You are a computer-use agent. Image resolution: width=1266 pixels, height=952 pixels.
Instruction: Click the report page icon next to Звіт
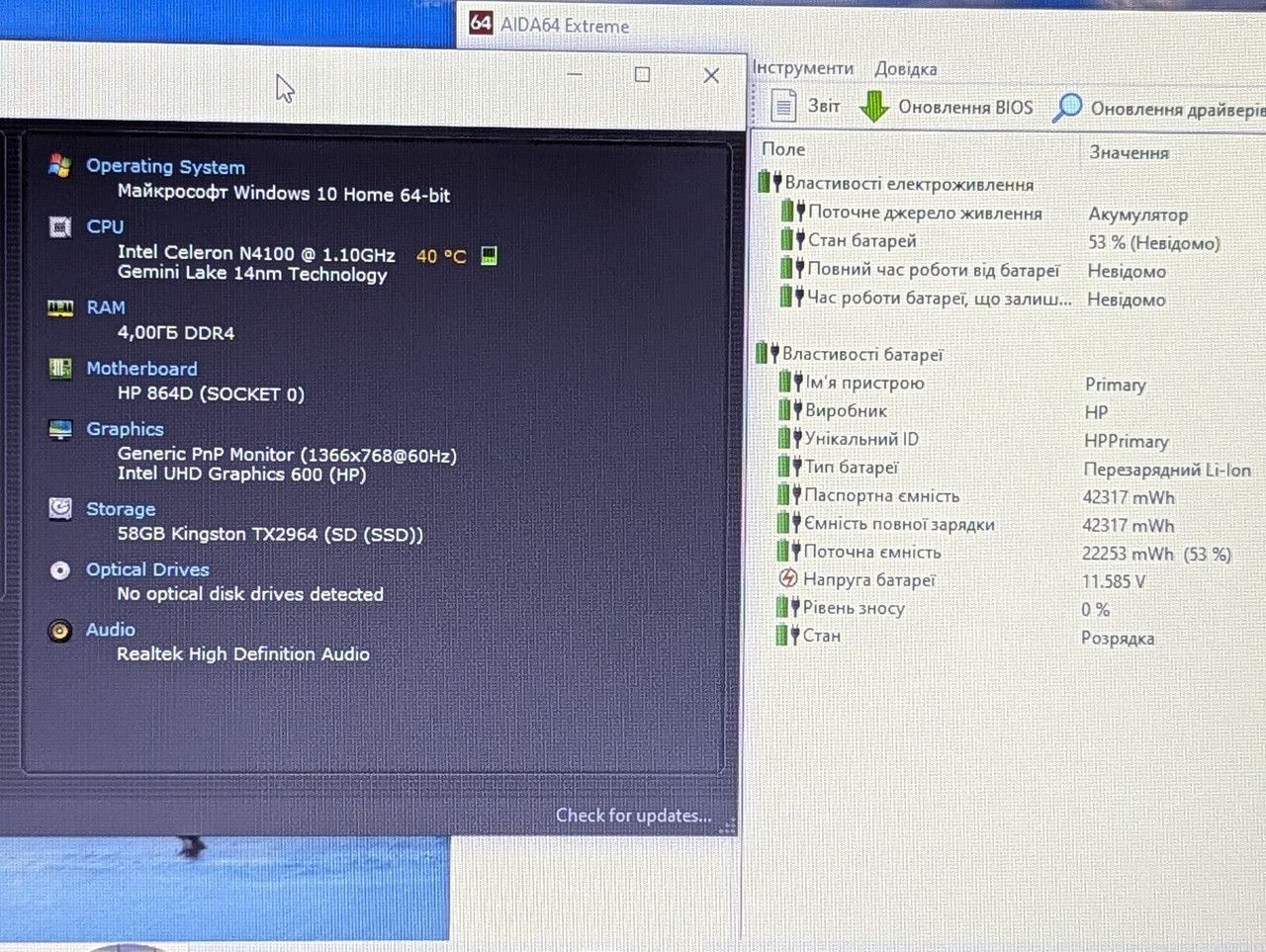point(783,105)
